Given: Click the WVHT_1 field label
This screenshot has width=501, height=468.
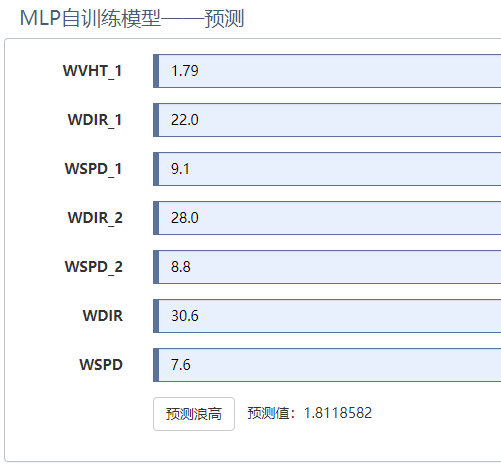Looking at the screenshot, I should point(93,71).
